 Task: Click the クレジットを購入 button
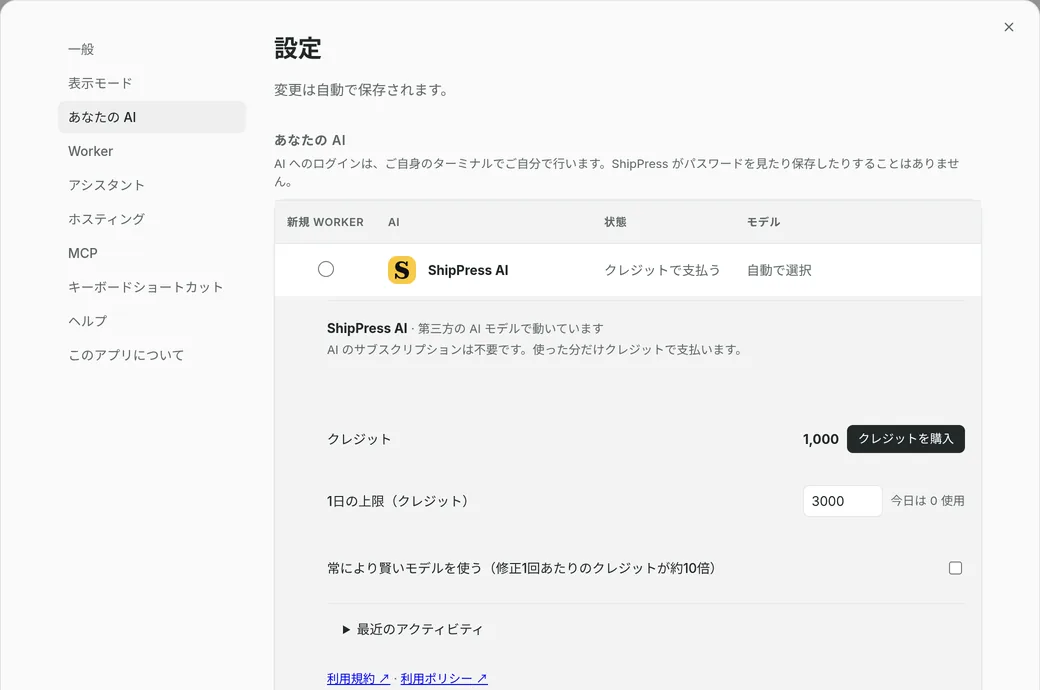(x=905, y=439)
